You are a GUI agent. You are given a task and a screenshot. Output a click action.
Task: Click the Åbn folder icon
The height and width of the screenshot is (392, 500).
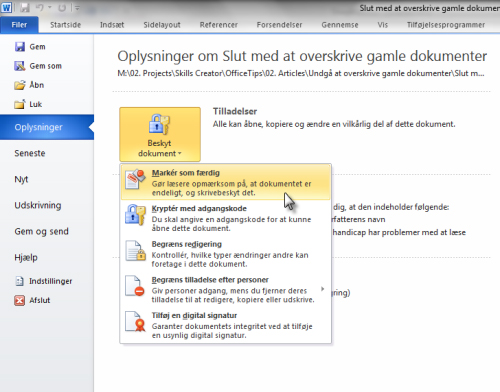pos(20,85)
